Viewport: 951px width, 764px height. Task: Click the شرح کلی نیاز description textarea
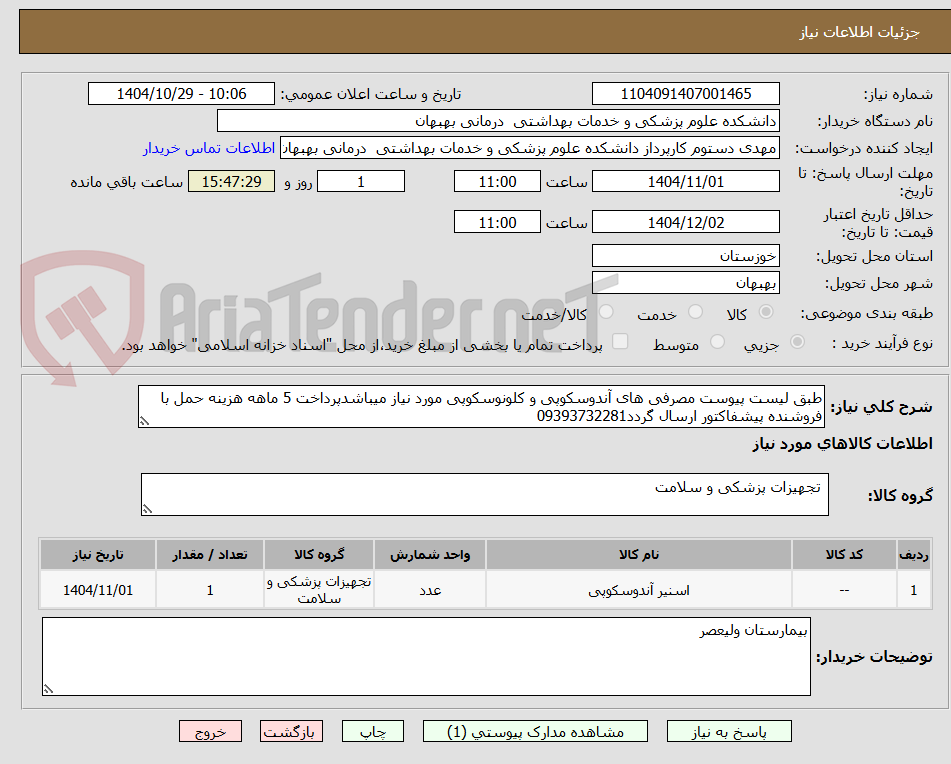(x=481, y=407)
